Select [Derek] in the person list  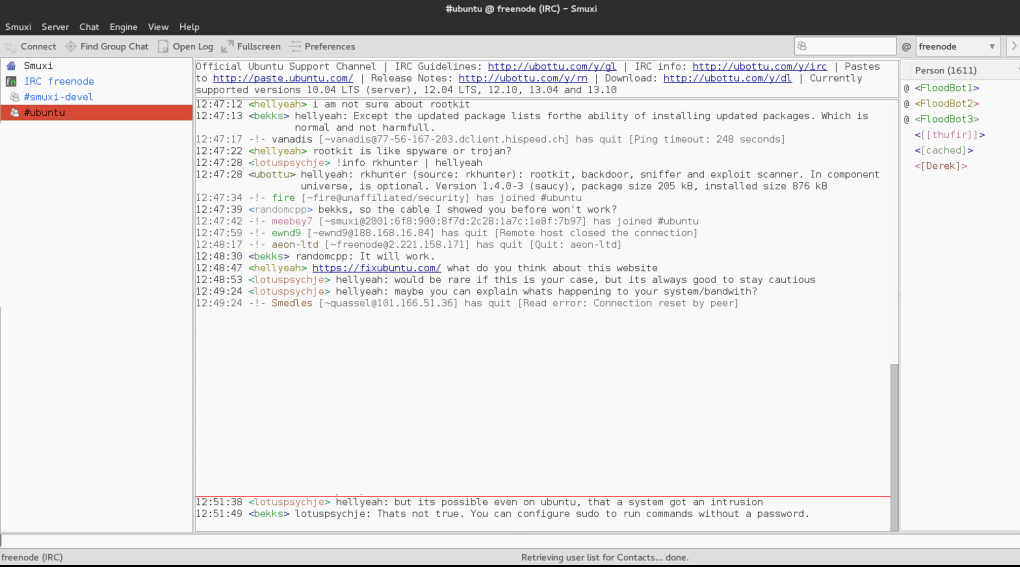(941, 166)
